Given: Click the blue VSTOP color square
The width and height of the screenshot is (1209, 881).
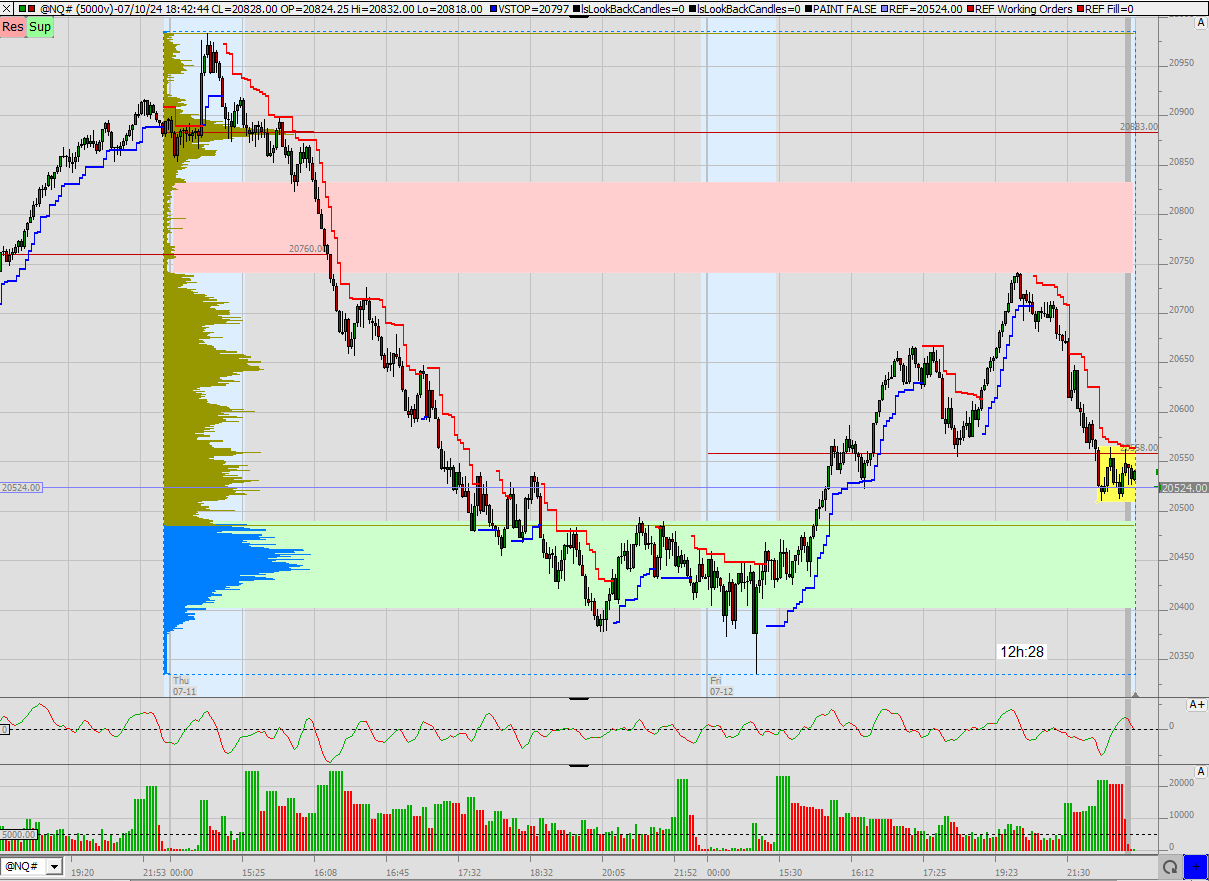Looking at the screenshot, I should pyautogui.click(x=494, y=9).
